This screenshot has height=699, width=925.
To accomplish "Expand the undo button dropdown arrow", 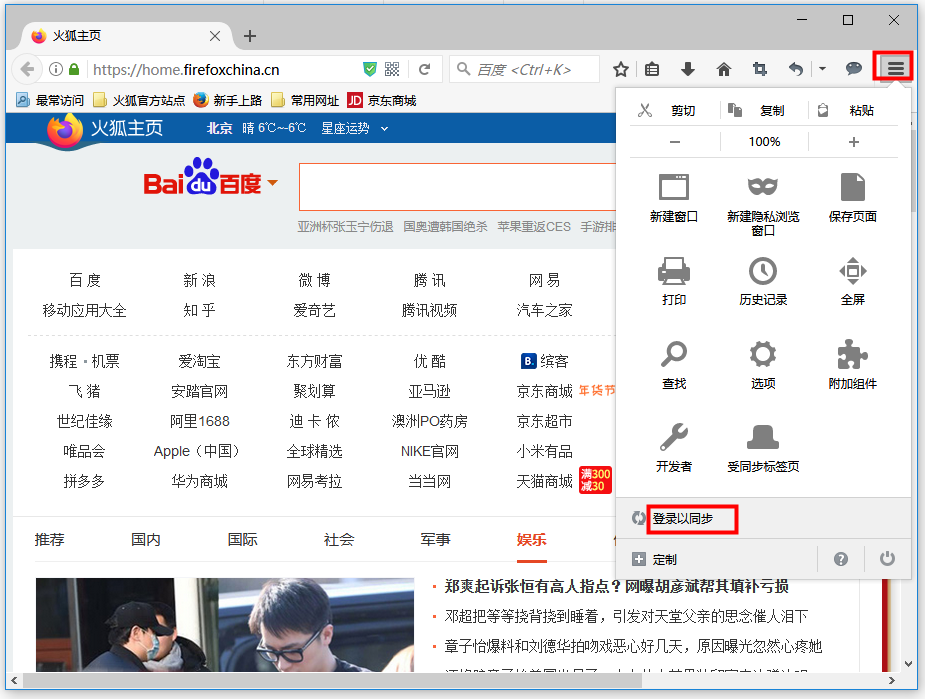I will pyautogui.click(x=822, y=69).
